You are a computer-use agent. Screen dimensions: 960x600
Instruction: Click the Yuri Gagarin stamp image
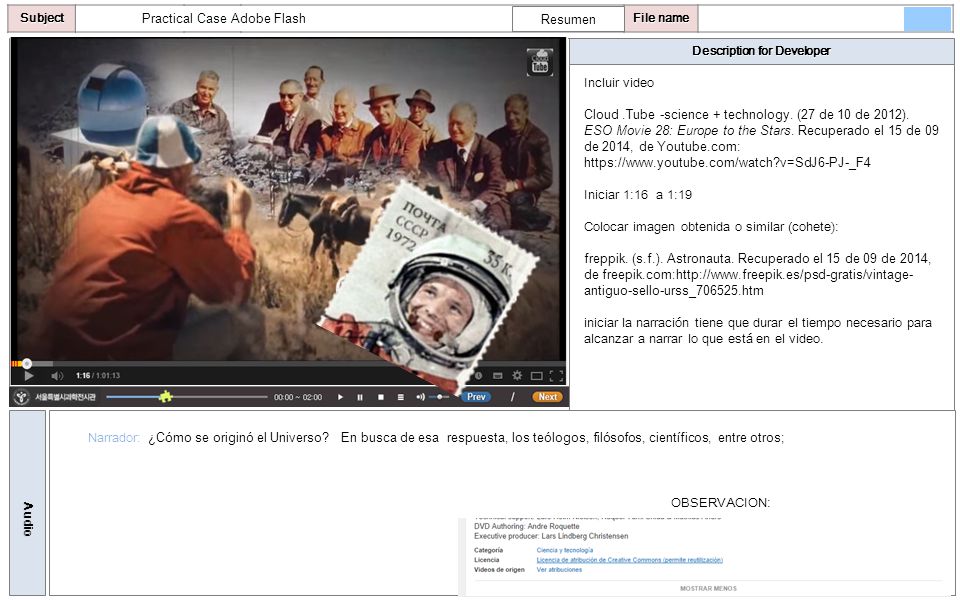click(427, 288)
